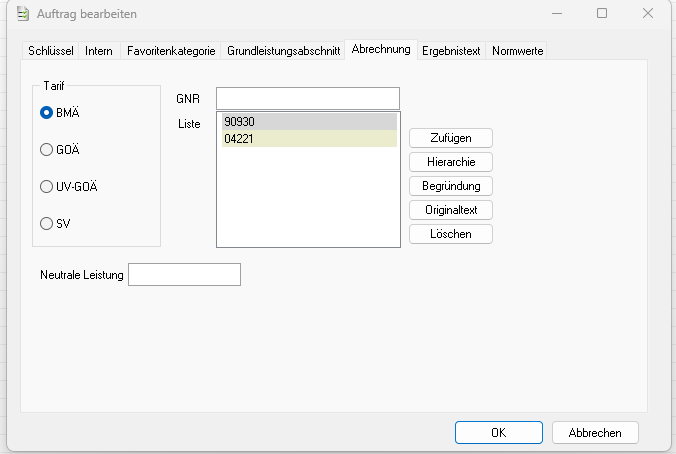Click the Begründung button
The image size is (676, 454).
451,186
